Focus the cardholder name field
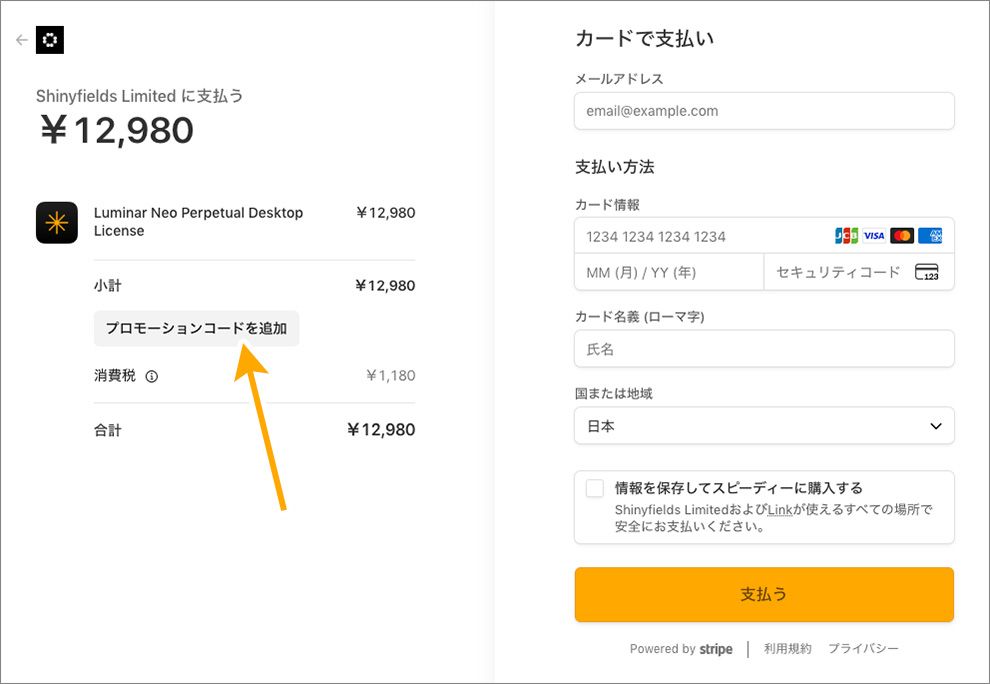 [764, 349]
